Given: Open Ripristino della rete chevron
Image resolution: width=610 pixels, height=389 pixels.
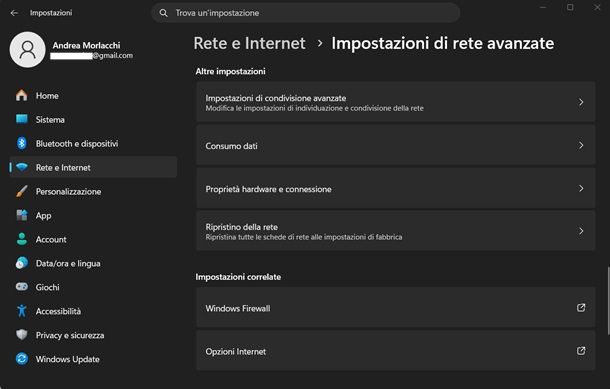Looking at the screenshot, I should pyautogui.click(x=581, y=231).
